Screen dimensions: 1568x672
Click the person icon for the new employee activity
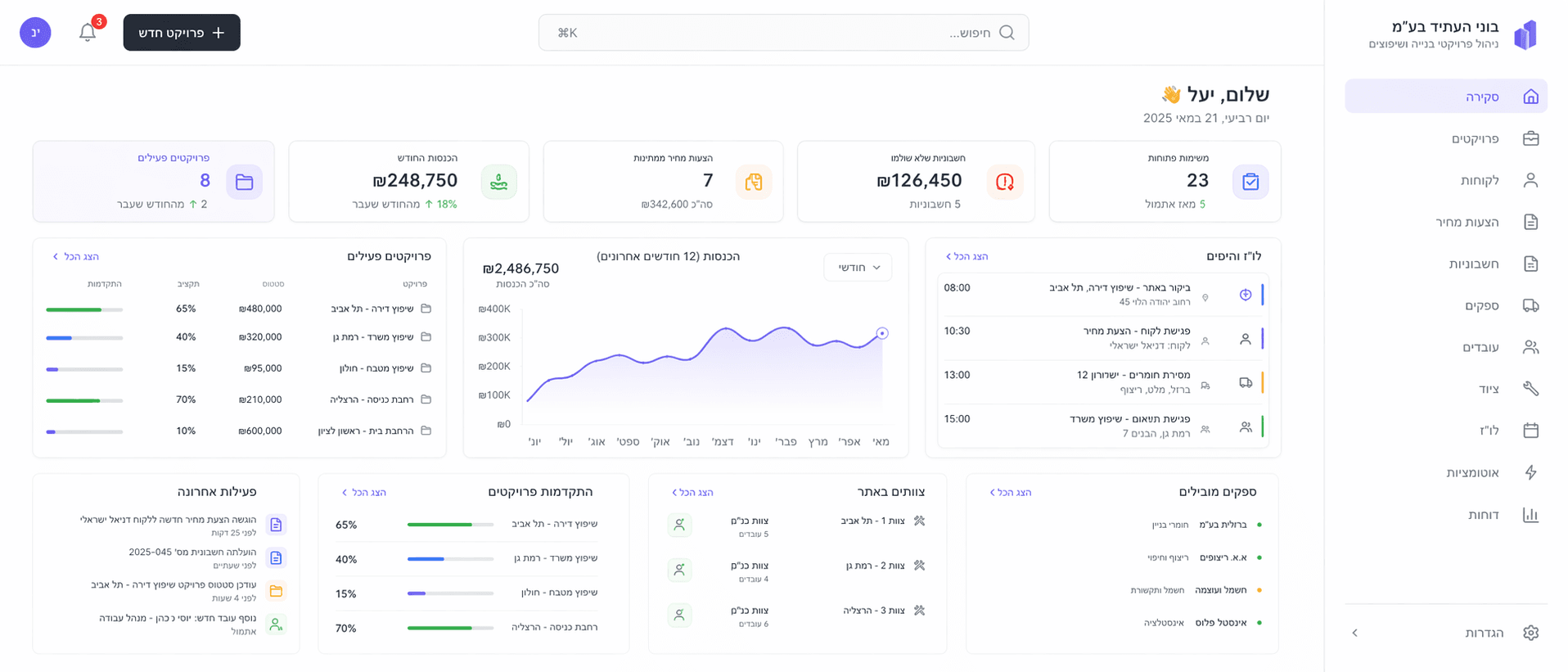click(x=276, y=625)
